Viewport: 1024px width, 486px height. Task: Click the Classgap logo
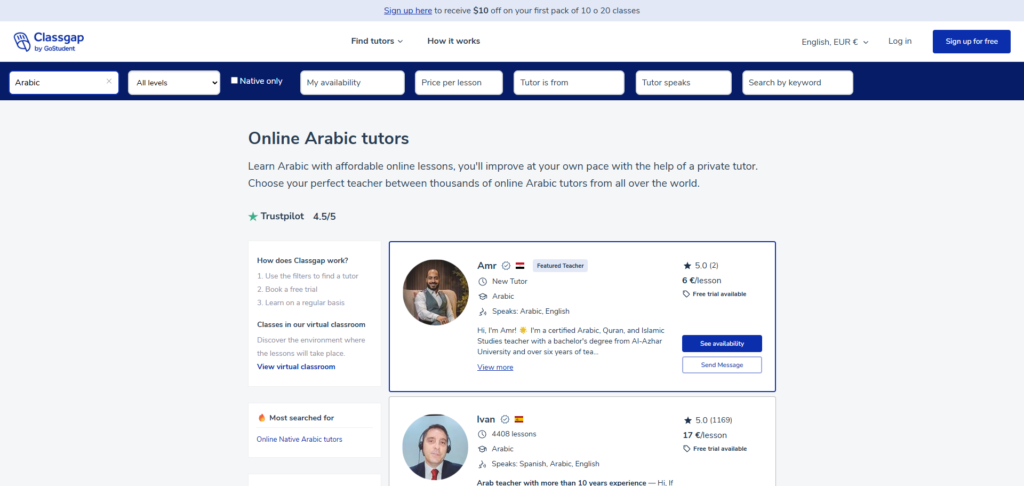point(46,41)
